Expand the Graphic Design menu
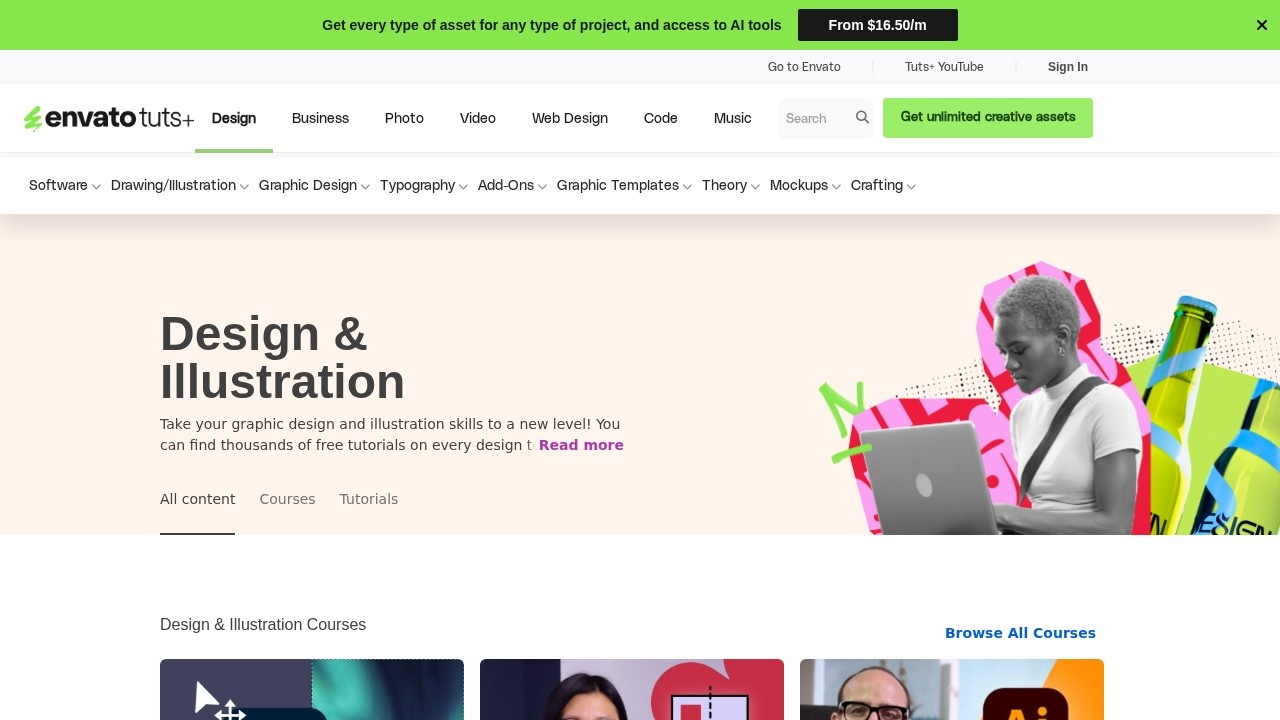Viewport: 1280px width, 720px height. point(314,185)
